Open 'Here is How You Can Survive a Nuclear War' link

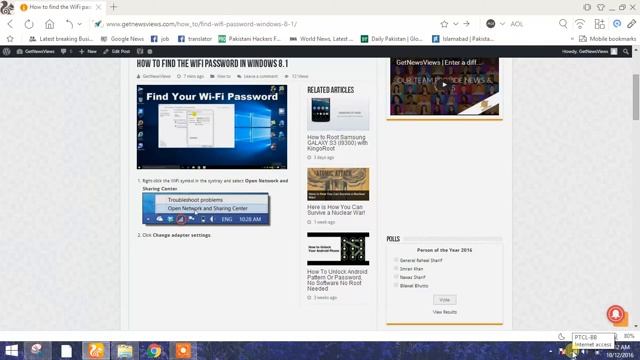point(336,210)
